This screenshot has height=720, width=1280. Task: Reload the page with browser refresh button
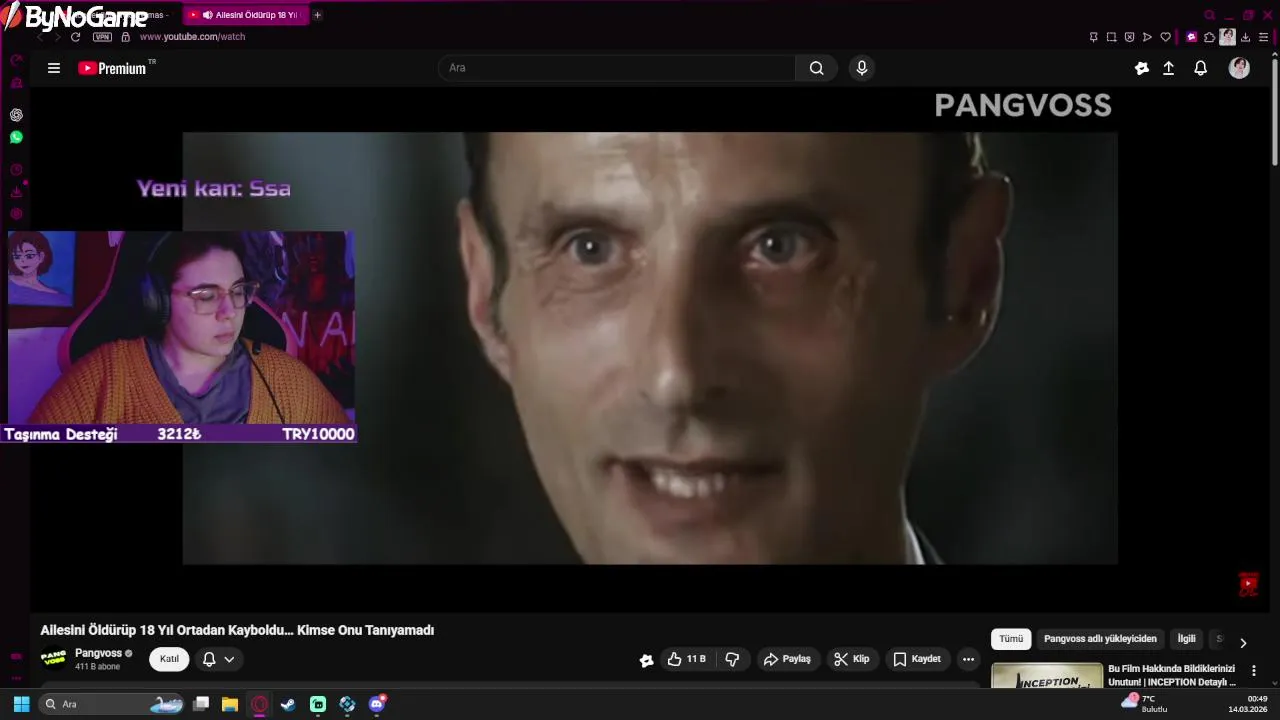tap(75, 37)
